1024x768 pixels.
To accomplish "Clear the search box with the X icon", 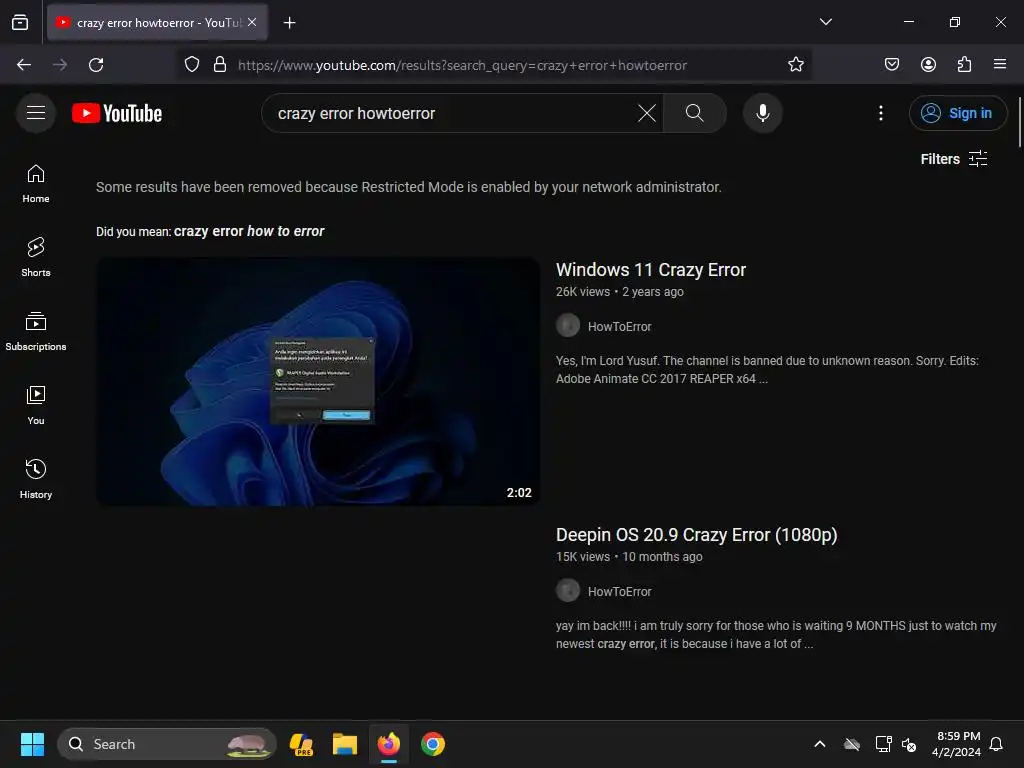I will coord(647,113).
